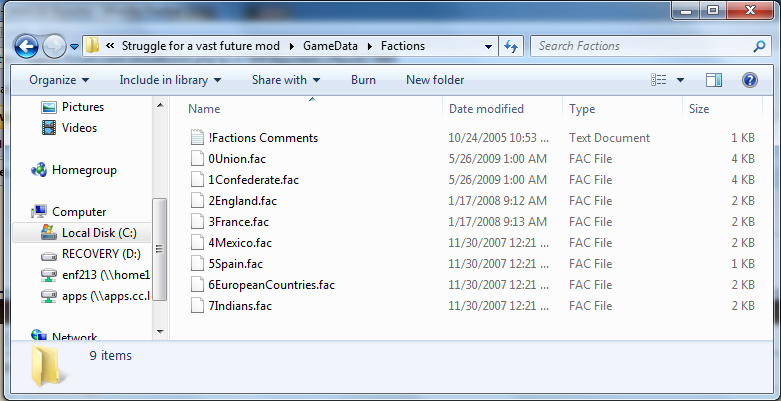Click GameData in the address breadcrumb
Screen dimensions: 781x401
tap(332, 46)
